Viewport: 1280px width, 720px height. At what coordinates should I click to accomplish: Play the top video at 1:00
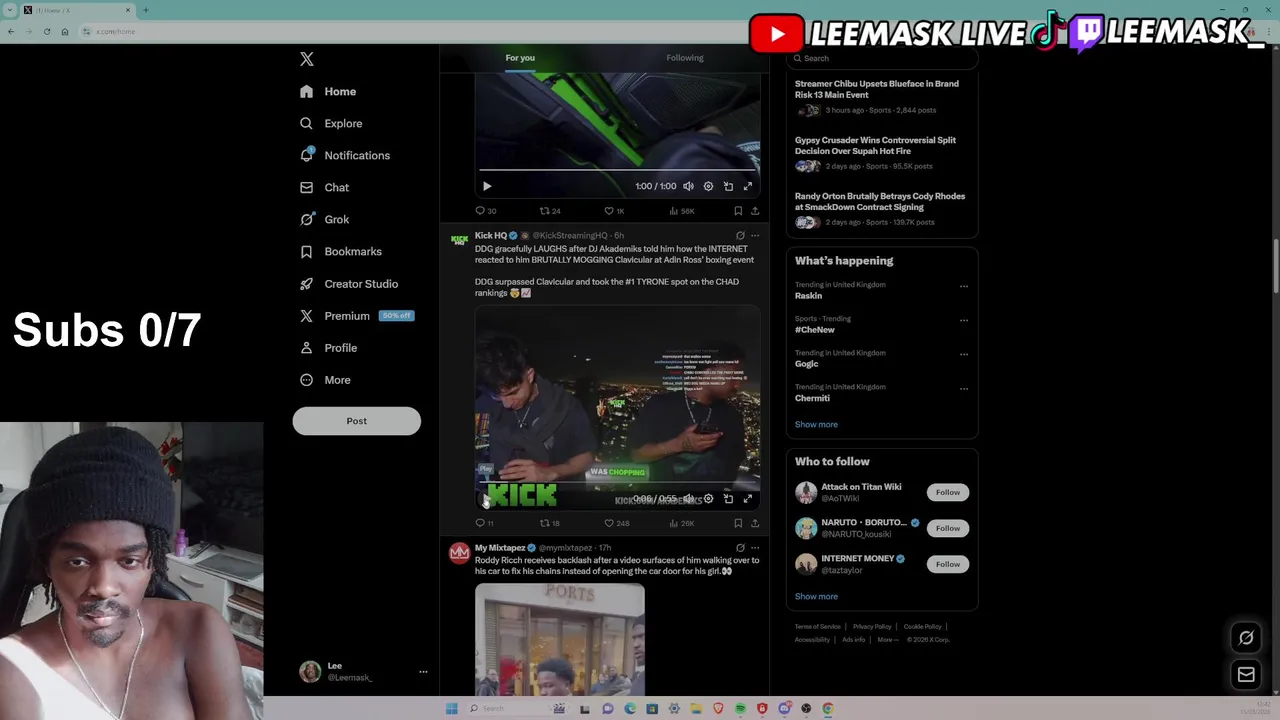[487, 186]
